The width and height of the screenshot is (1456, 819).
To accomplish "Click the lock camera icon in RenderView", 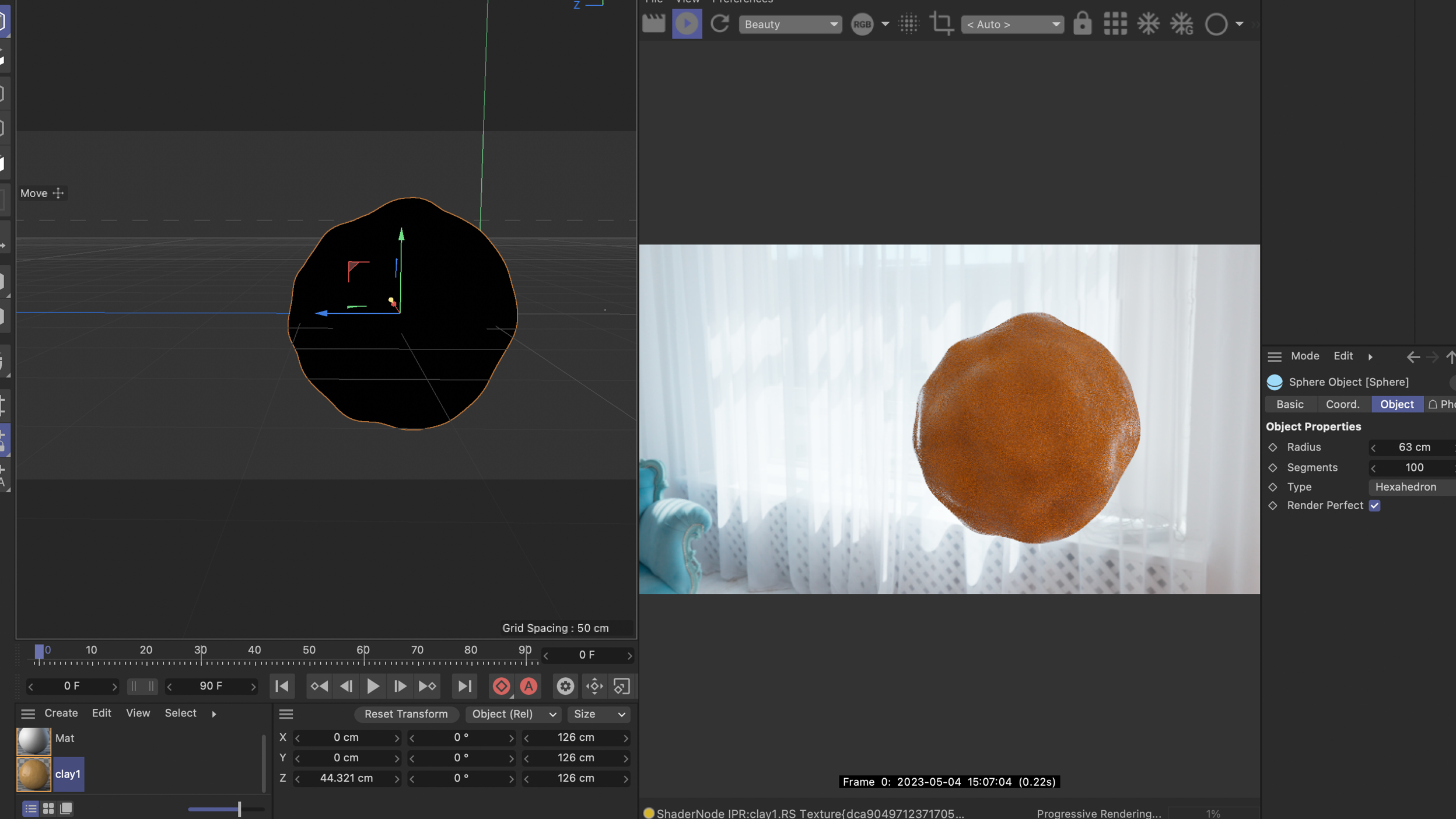I will [x=1082, y=24].
